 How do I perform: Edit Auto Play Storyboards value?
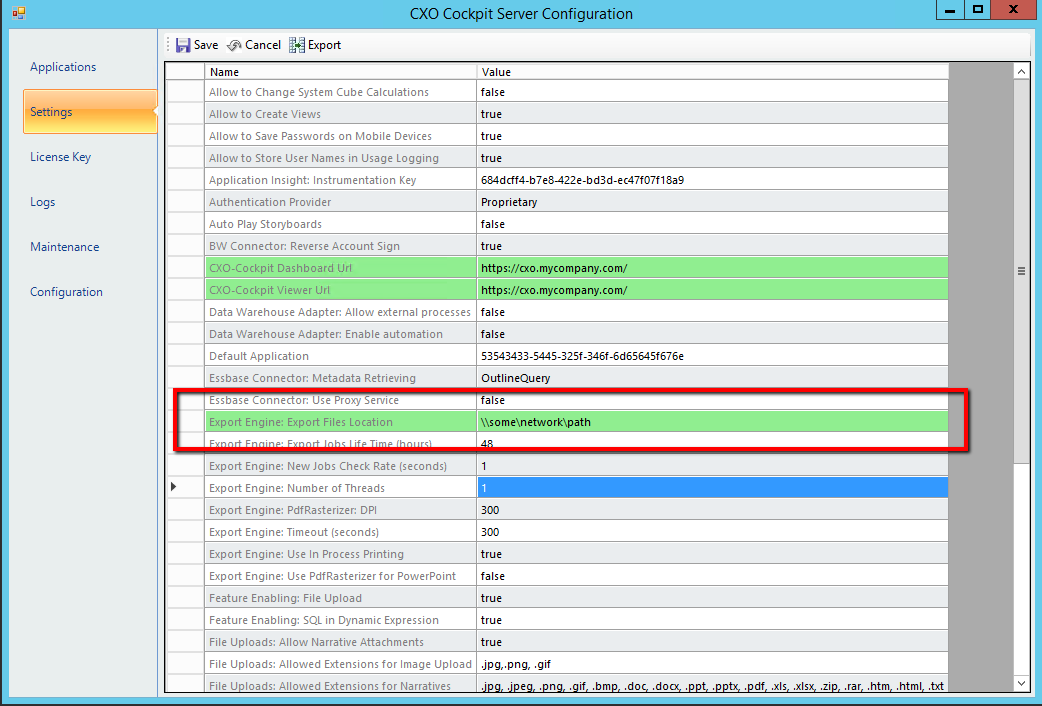coord(712,224)
